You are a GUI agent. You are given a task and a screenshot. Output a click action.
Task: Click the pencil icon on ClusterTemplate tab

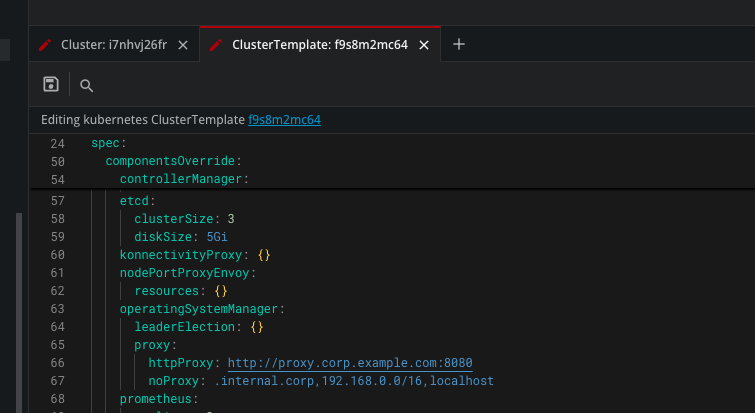(x=216, y=45)
